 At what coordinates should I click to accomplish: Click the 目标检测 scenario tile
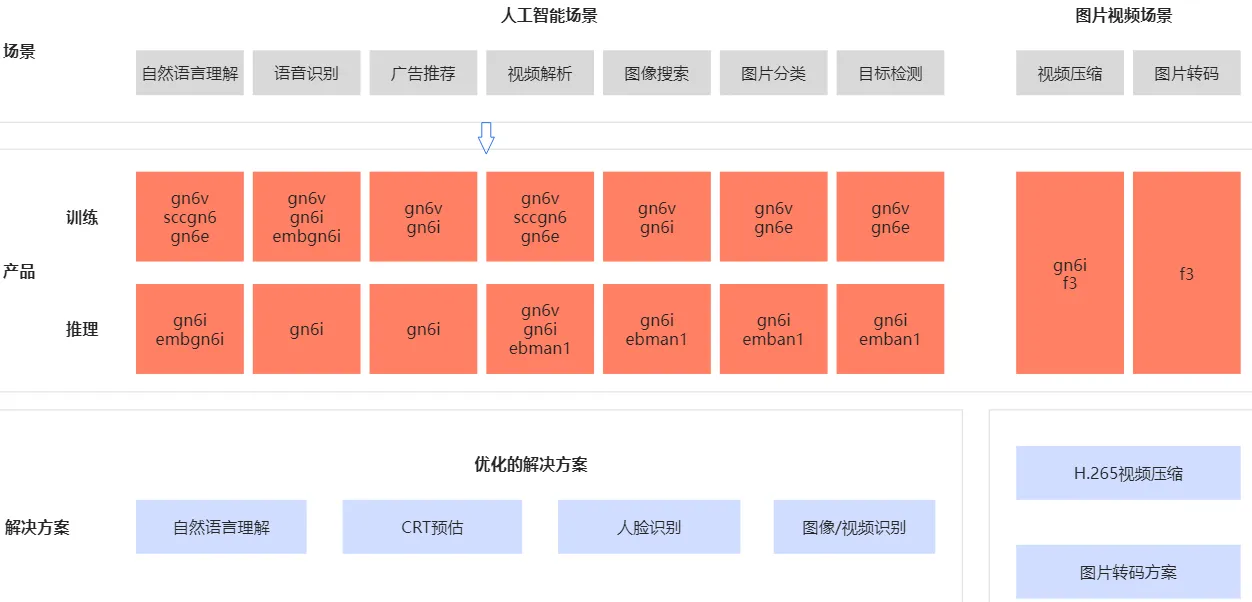tap(890, 72)
